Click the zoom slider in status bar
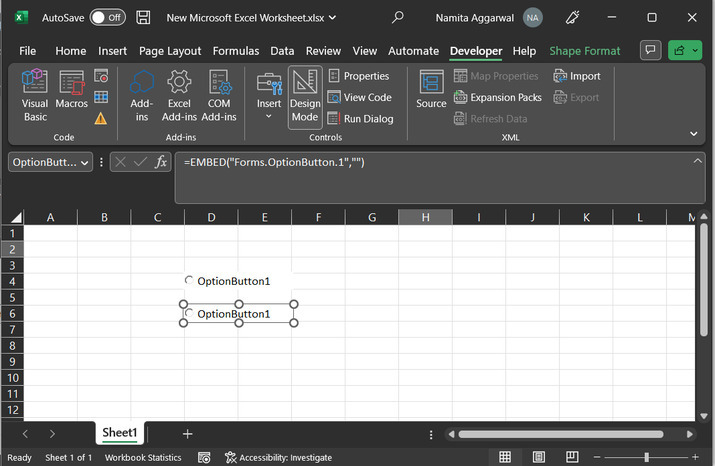 point(646,457)
